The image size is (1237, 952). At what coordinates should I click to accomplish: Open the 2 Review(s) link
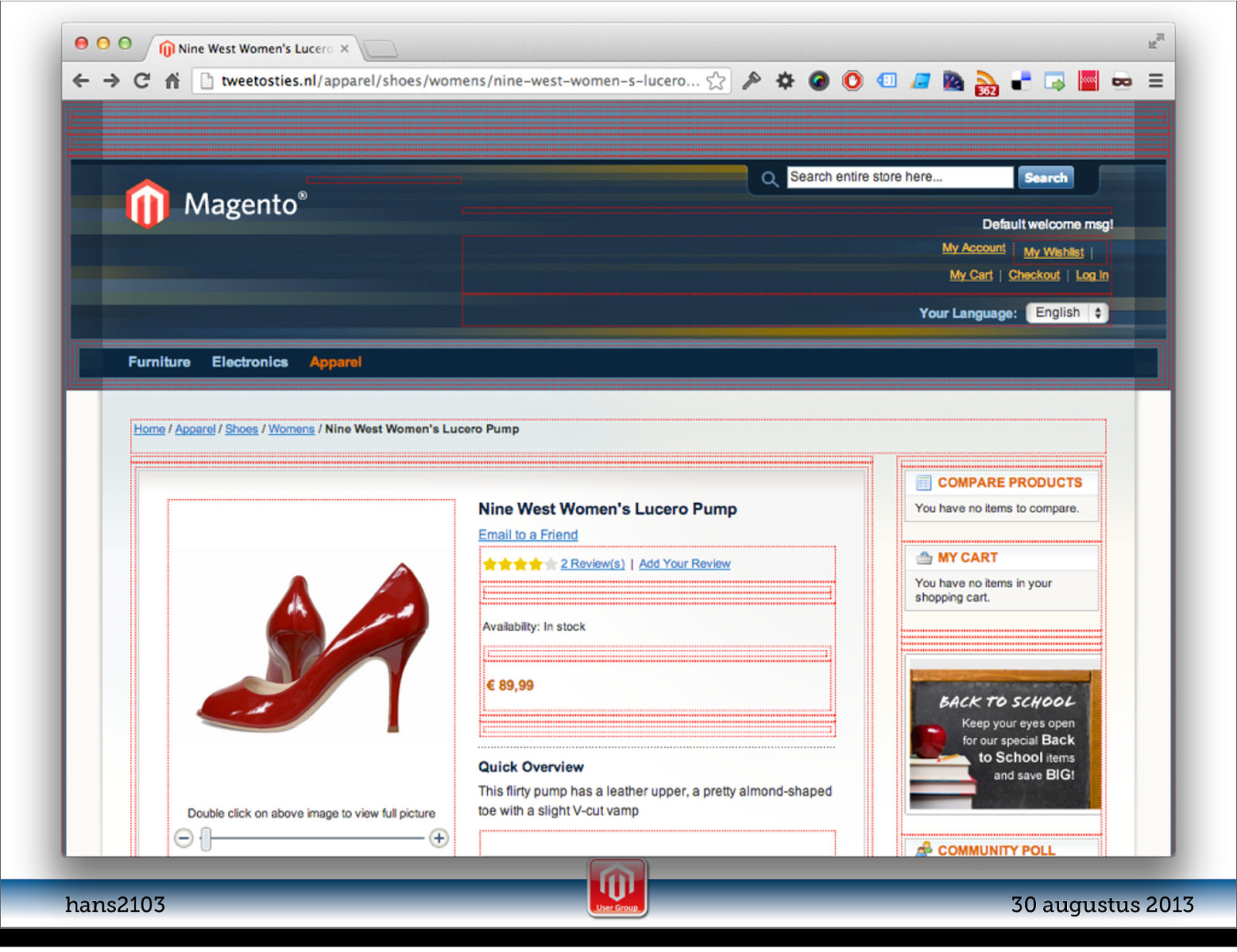tap(592, 564)
